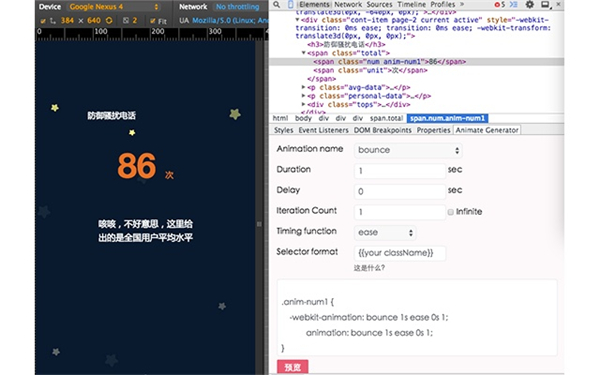
Task: Click the inspect element magnifier icon
Action: point(276,5)
